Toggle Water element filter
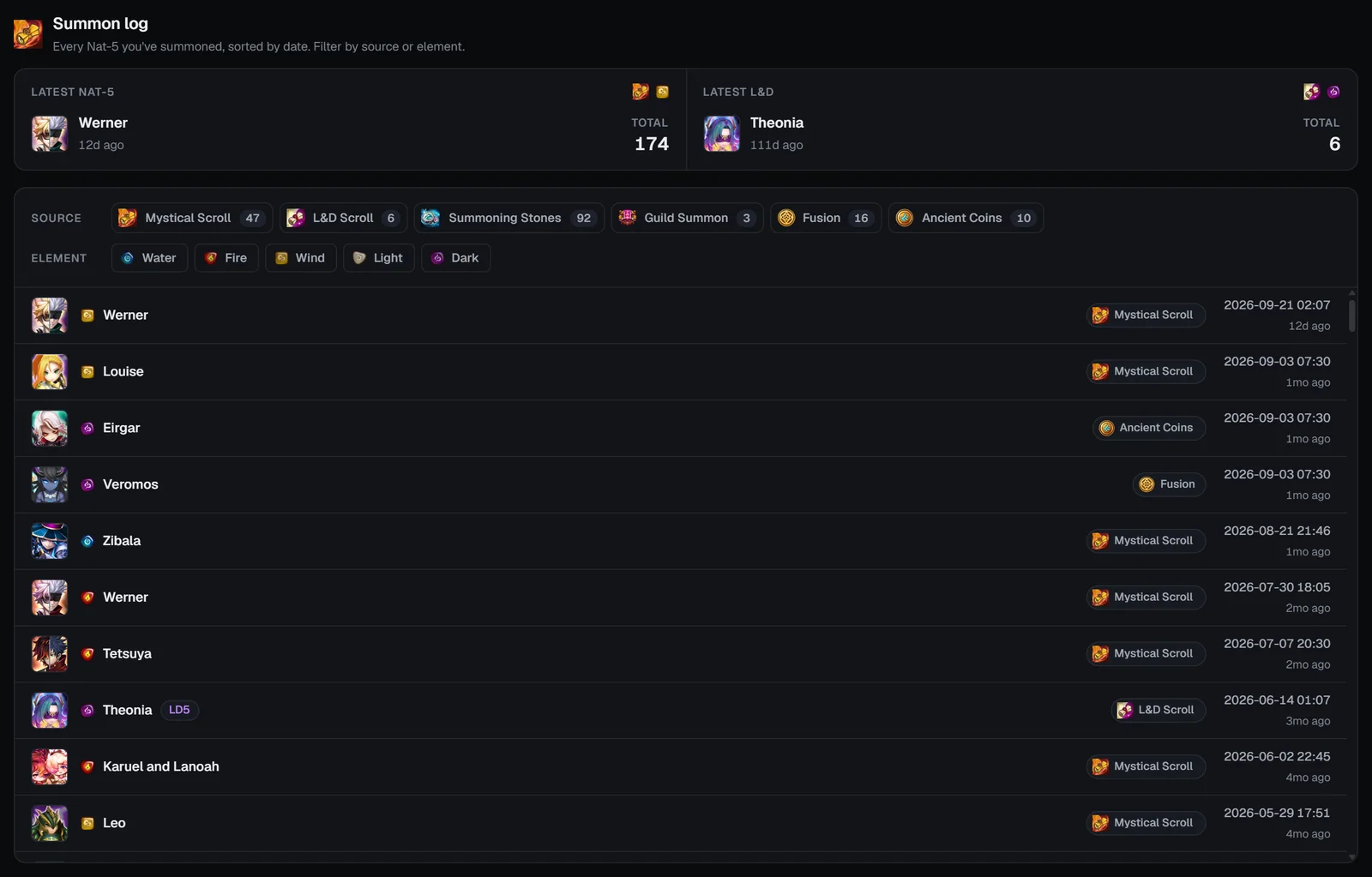This screenshot has height=877, width=1372. point(149,258)
